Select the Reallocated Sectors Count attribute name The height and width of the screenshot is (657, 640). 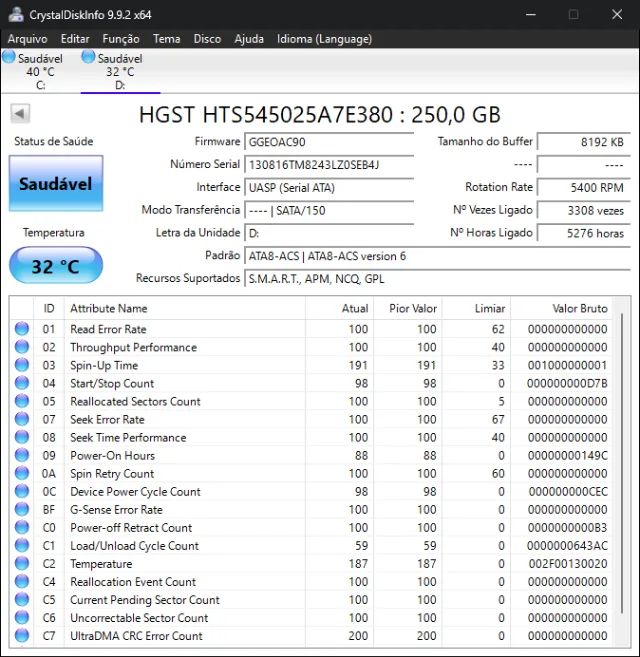[135, 401]
